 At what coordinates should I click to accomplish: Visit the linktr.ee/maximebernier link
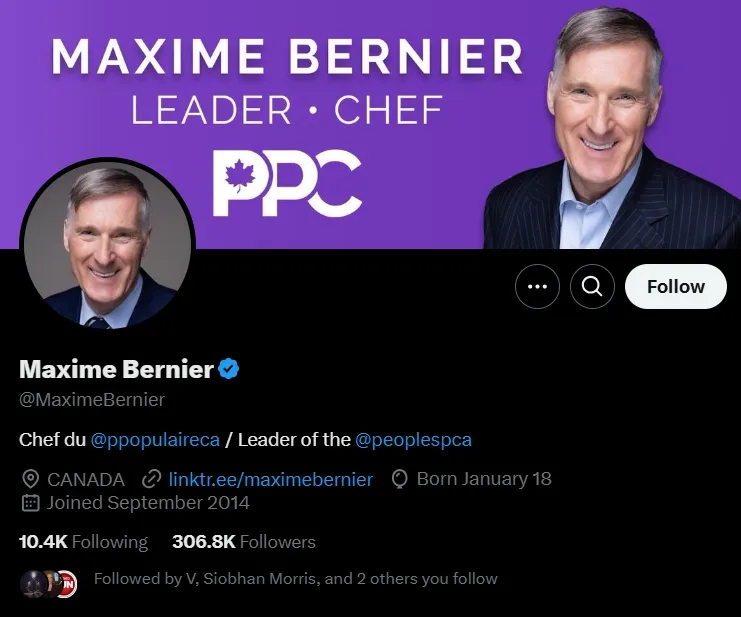[x=271, y=479]
